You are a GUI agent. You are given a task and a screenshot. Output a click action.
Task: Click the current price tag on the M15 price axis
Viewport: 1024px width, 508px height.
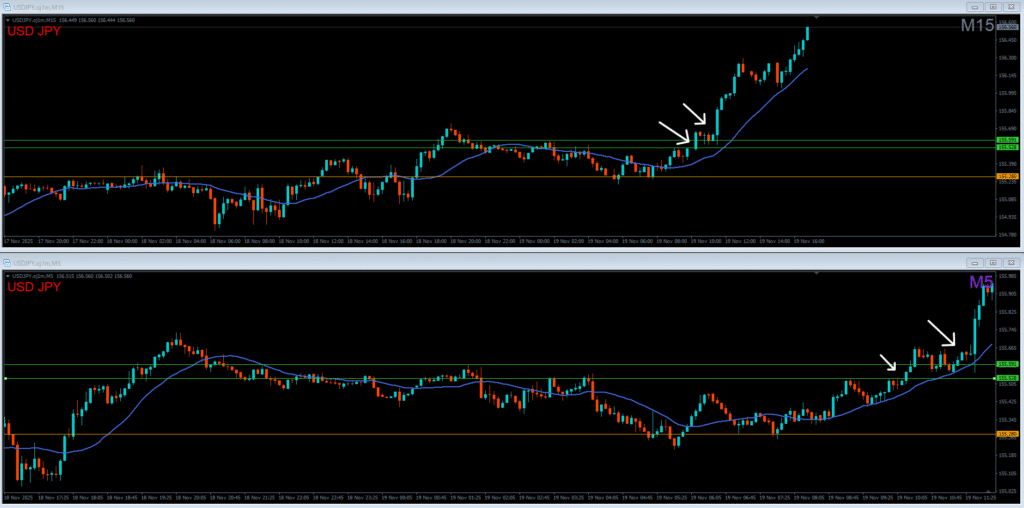click(1008, 27)
